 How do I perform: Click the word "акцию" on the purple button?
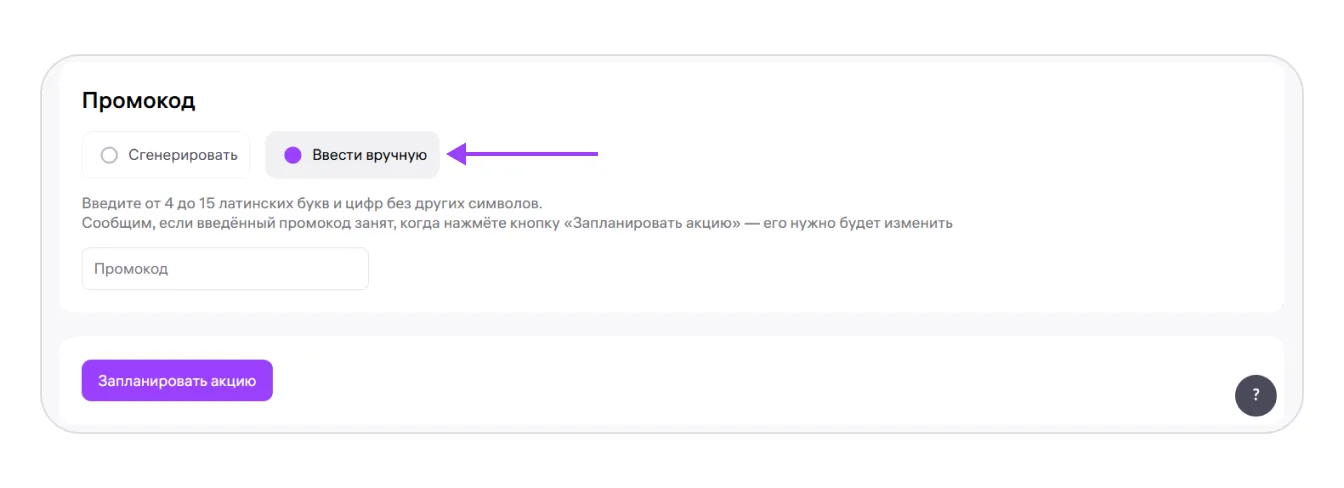point(233,381)
